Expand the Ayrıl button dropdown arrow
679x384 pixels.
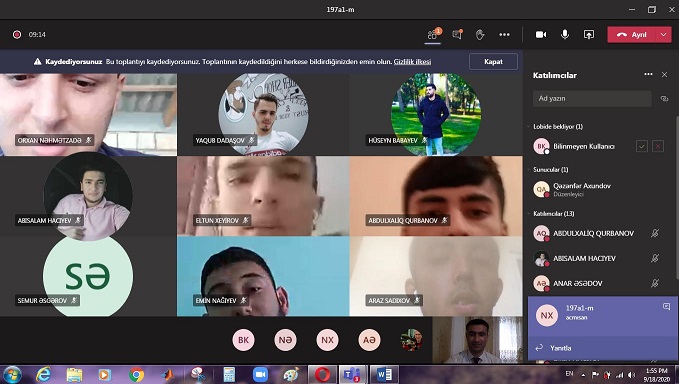pyautogui.click(x=663, y=35)
